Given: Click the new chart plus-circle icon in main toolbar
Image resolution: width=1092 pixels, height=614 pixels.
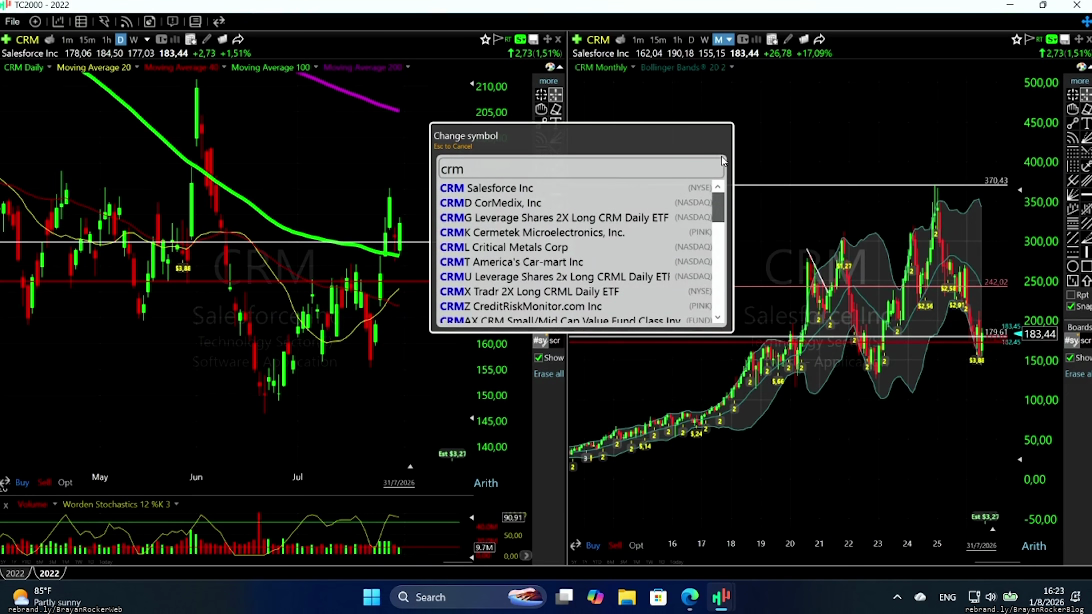Looking at the screenshot, I should pos(35,22).
